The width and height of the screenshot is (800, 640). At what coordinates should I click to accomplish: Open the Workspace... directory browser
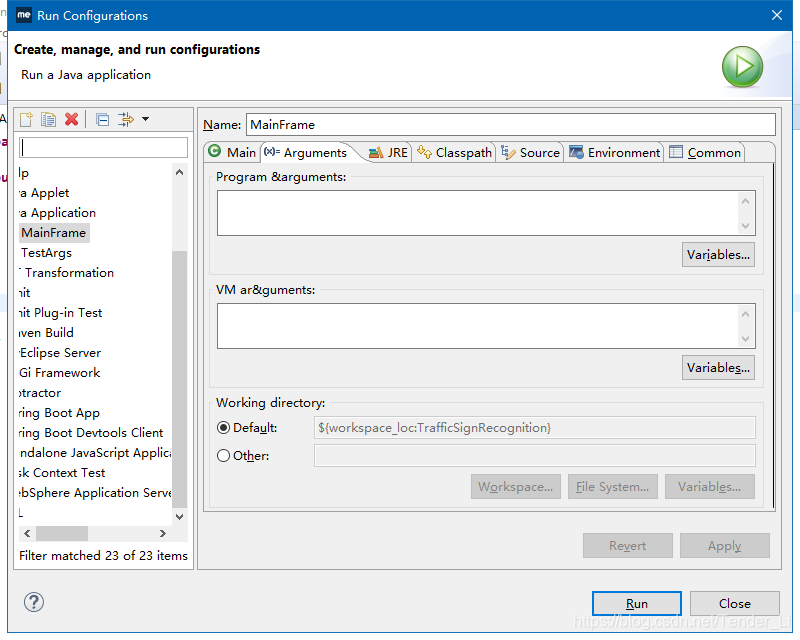pos(516,486)
